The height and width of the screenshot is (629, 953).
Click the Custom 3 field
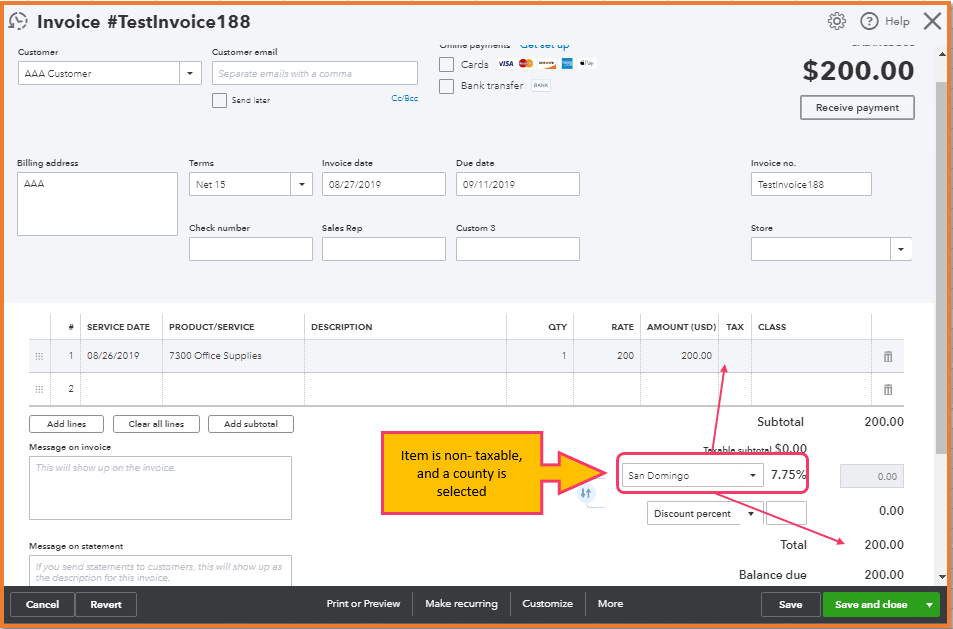(x=518, y=249)
